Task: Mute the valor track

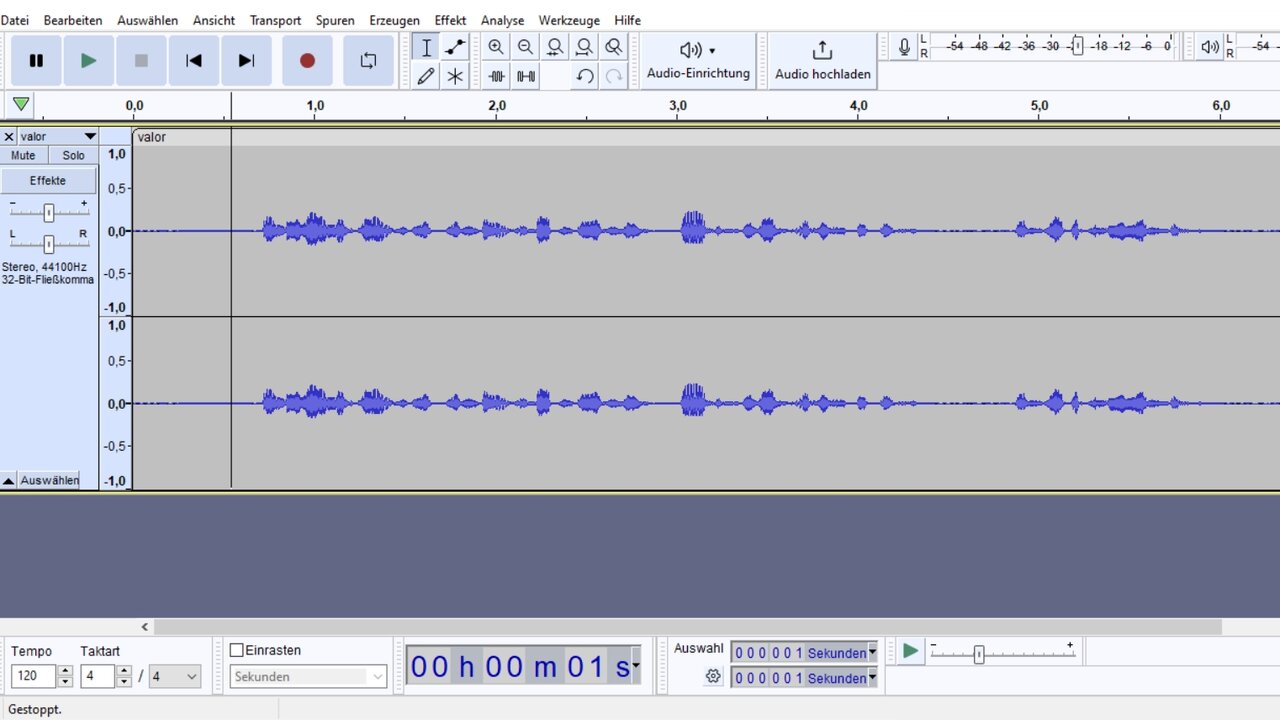Action: click(x=23, y=156)
